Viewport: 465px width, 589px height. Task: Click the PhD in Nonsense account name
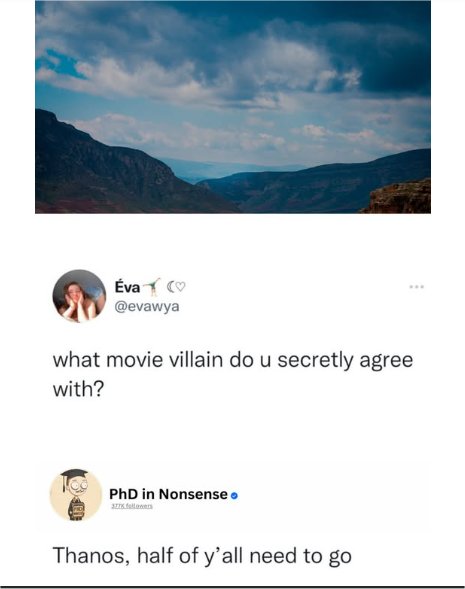(169, 494)
